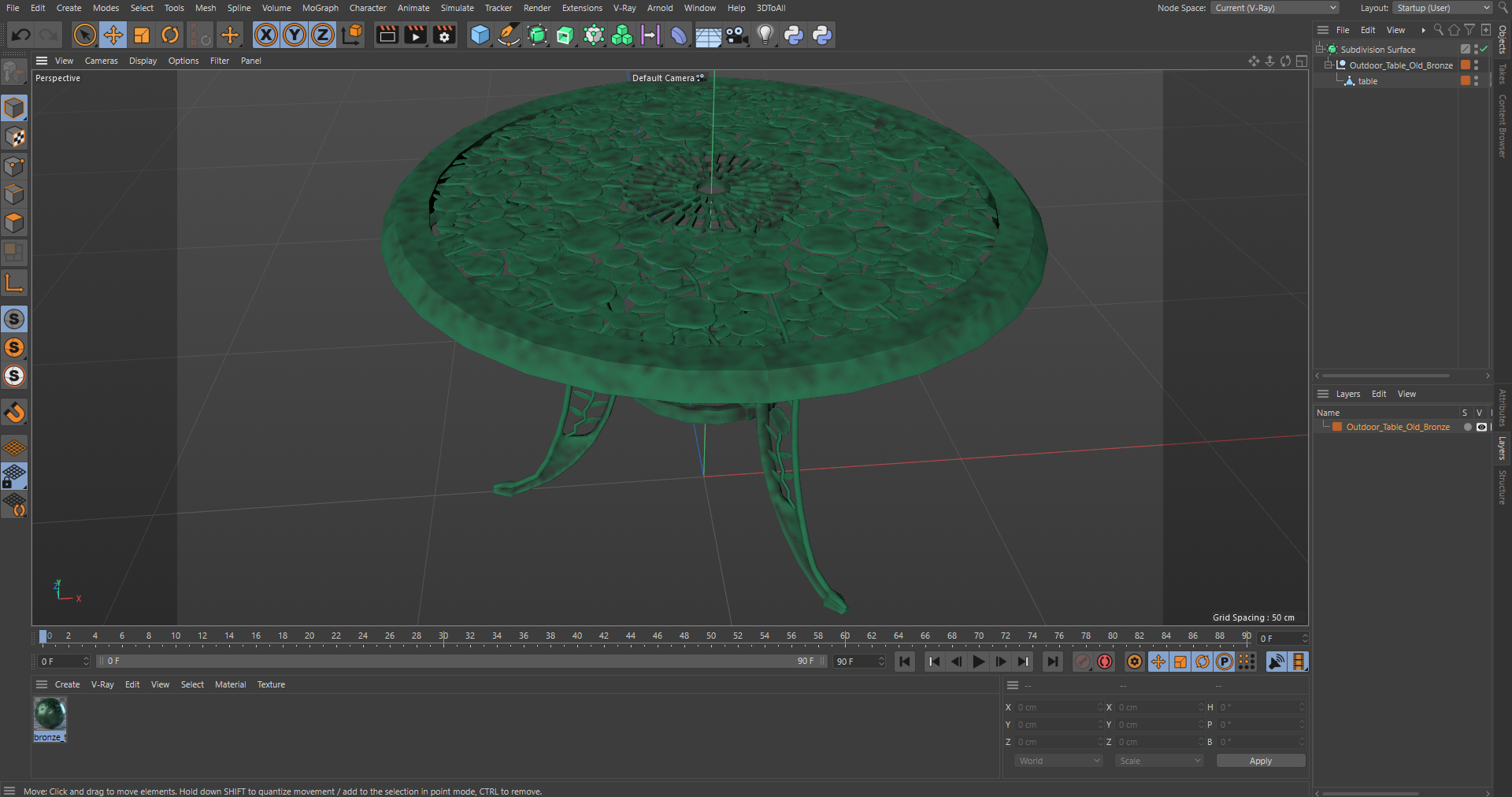
Task: Open the MoGraph menu
Action: [320, 8]
